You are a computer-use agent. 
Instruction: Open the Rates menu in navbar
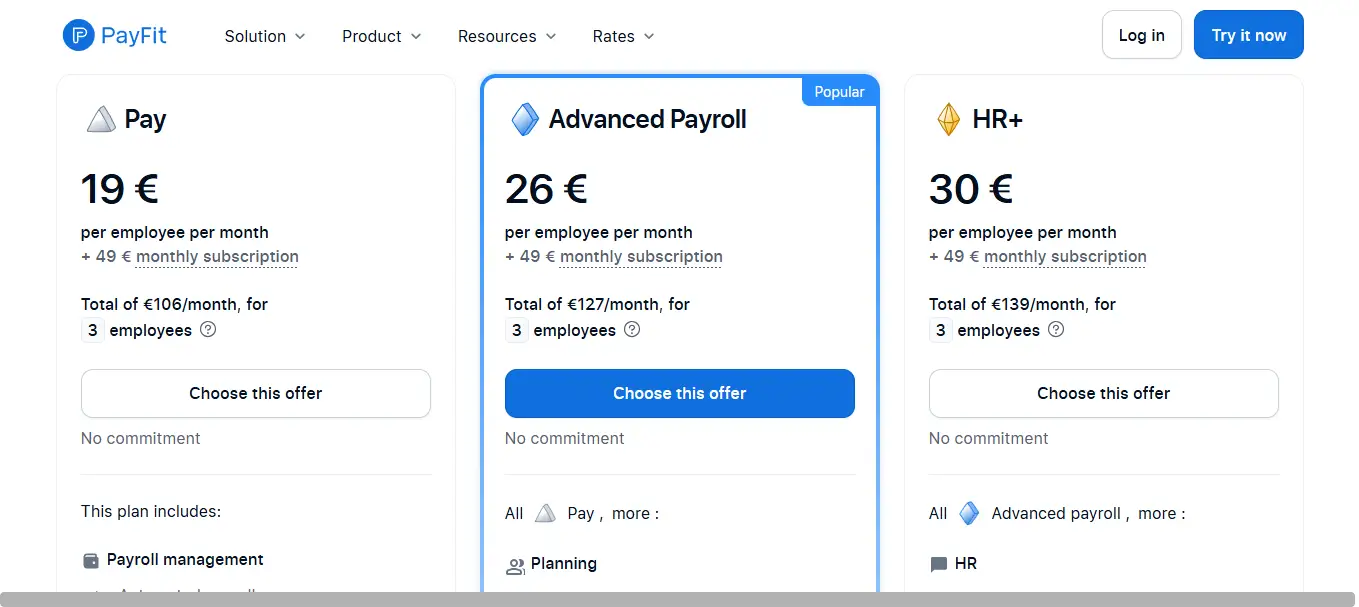623,36
